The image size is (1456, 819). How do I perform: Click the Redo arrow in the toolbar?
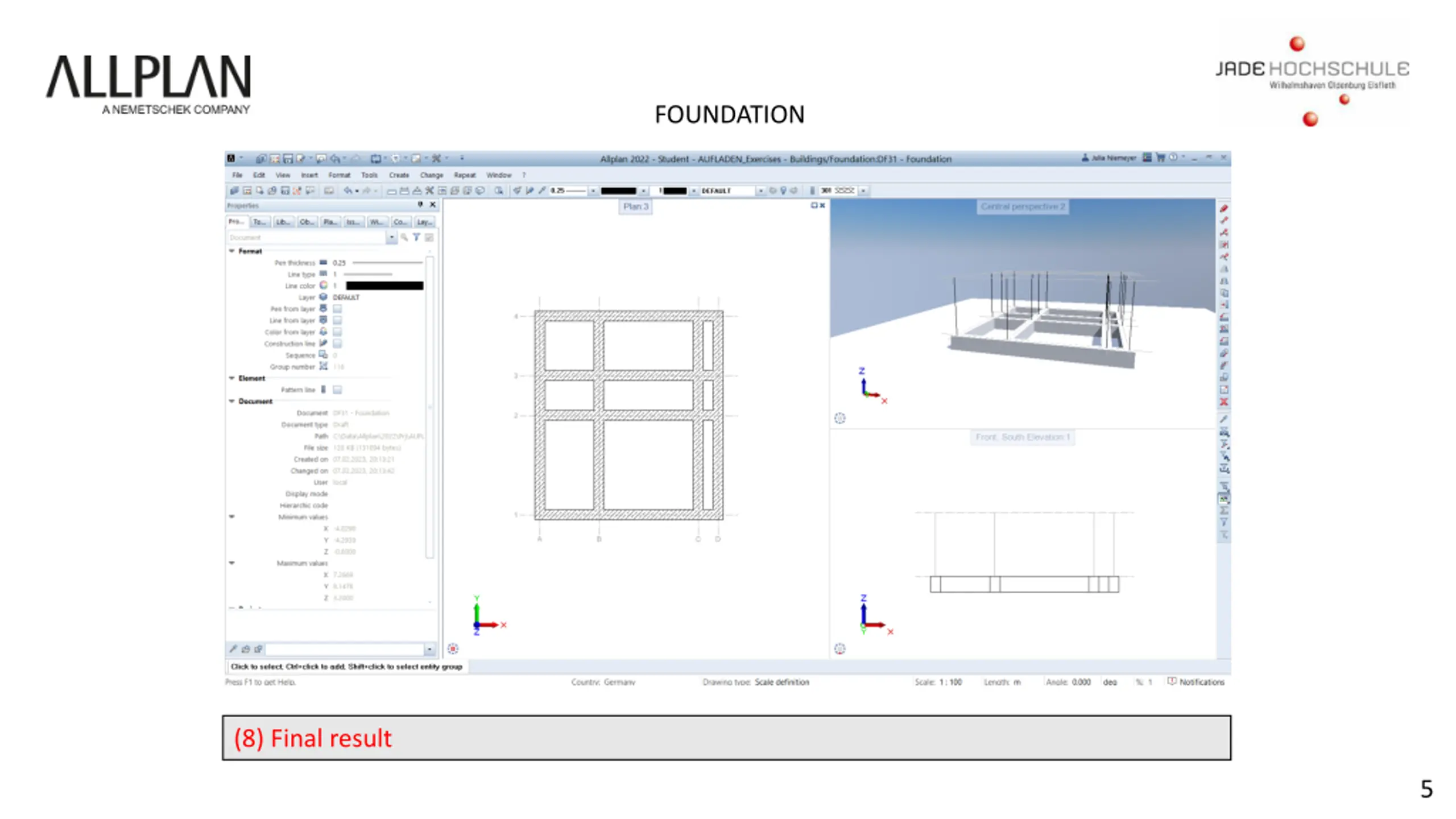(366, 191)
